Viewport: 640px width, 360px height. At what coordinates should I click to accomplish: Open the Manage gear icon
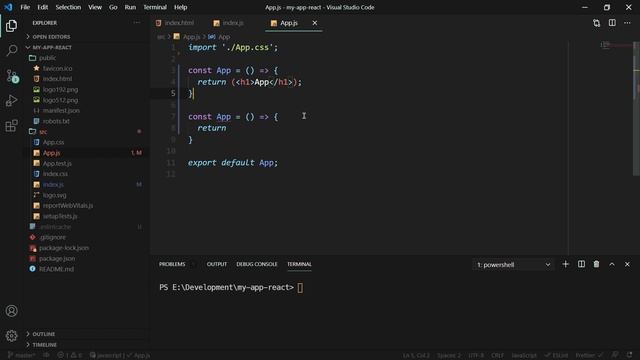(x=11, y=336)
